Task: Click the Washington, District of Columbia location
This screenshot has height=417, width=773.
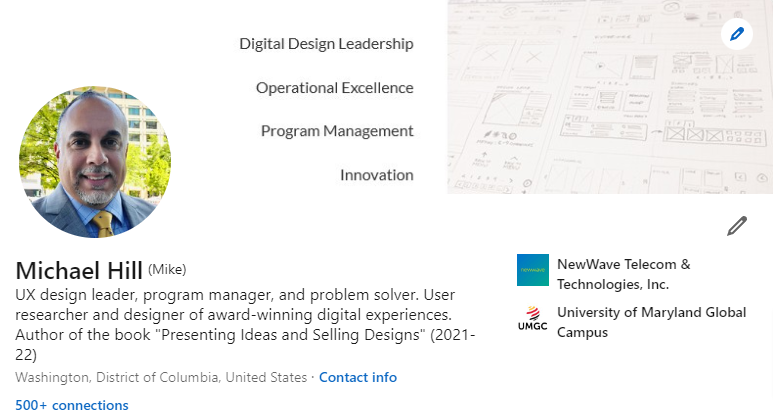Action: [161, 377]
